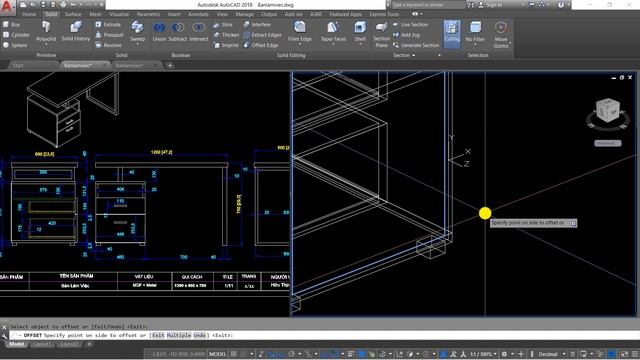
Task: Open the Decimal units dropdown
Action: tap(551, 354)
